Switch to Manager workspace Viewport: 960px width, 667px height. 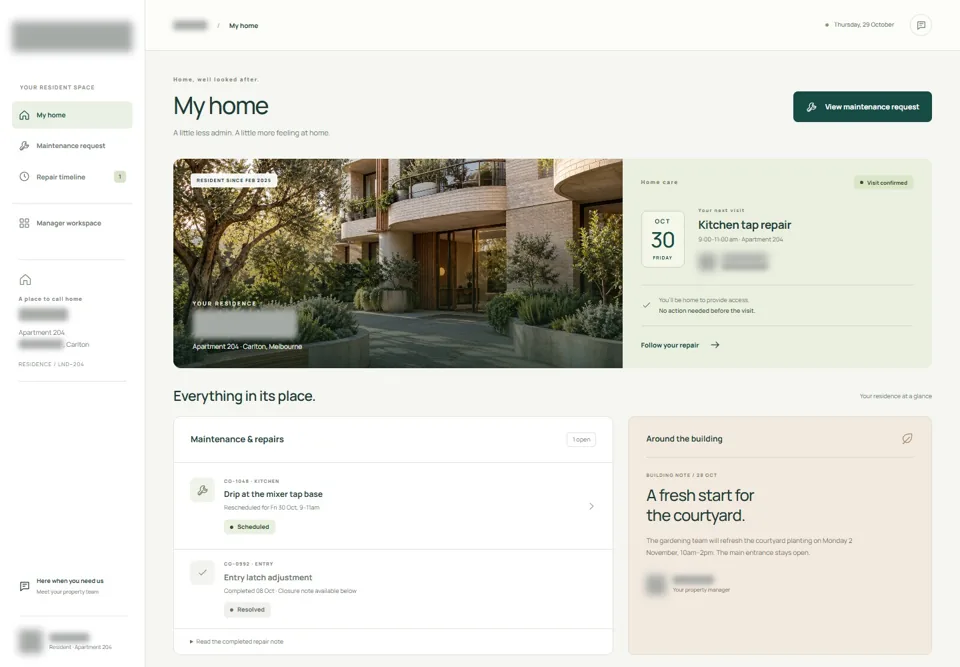72,223
